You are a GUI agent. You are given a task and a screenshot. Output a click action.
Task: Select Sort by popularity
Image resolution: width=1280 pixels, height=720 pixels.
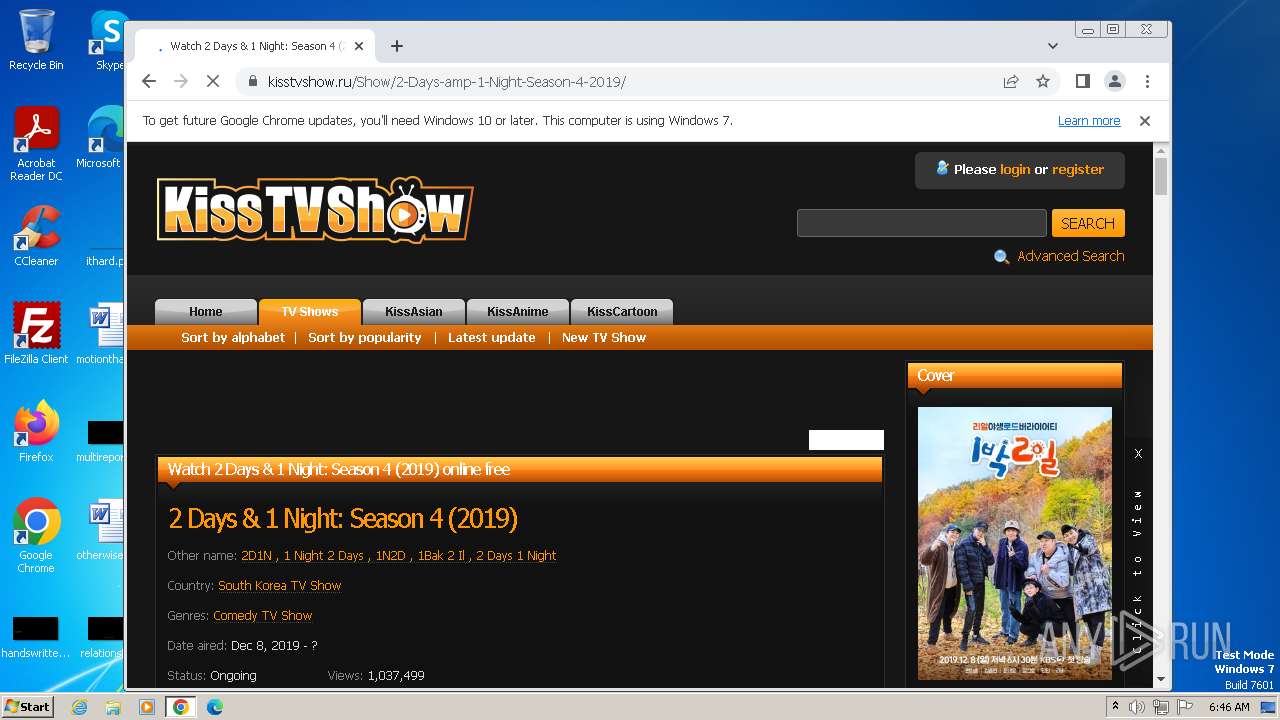click(365, 337)
